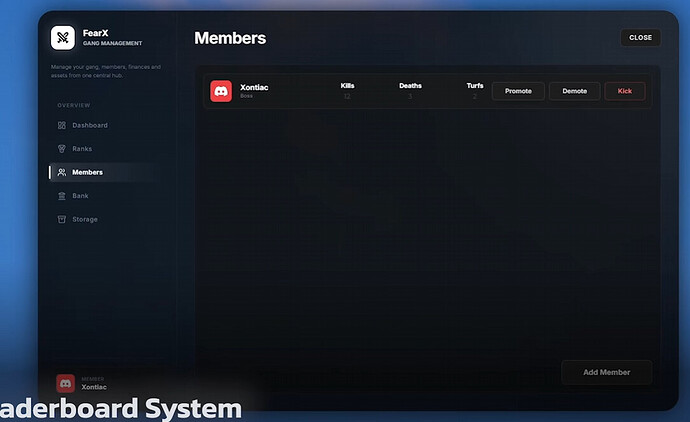Image resolution: width=690 pixels, height=422 pixels.
Task: Promote member Xontiac
Action: pyautogui.click(x=518, y=91)
